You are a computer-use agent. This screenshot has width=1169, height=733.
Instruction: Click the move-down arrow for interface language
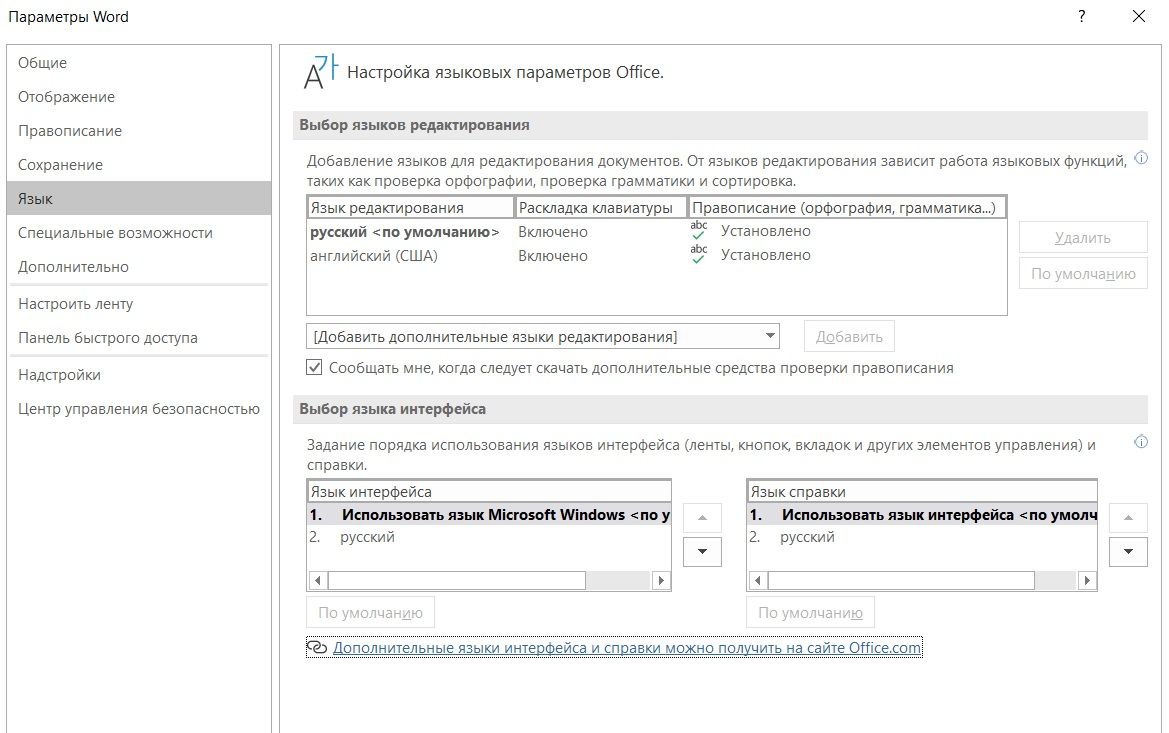(x=702, y=552)
